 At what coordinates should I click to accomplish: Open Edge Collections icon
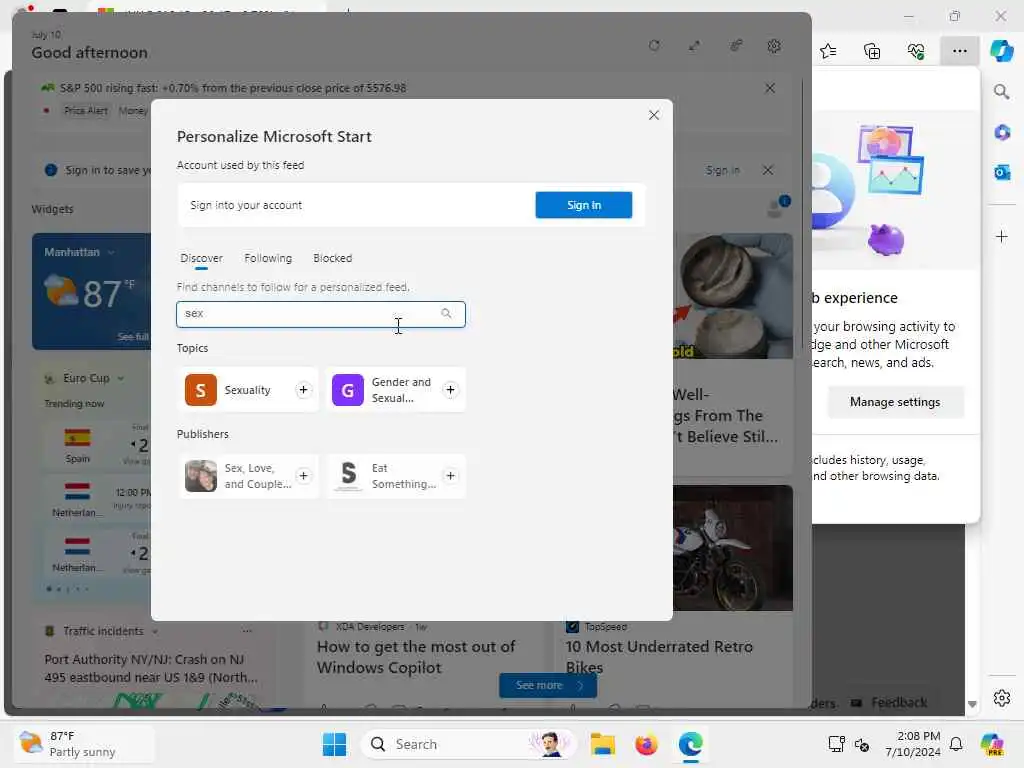(872, 51)
